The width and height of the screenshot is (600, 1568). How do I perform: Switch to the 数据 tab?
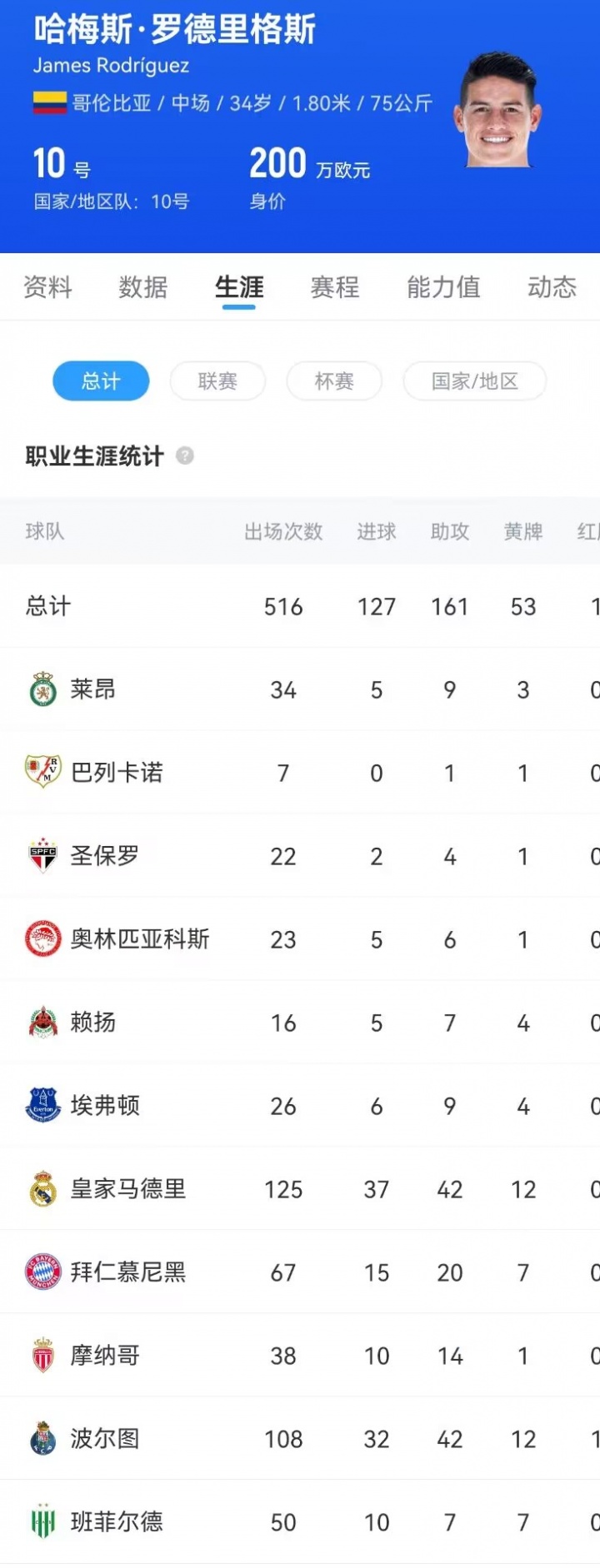142,287
